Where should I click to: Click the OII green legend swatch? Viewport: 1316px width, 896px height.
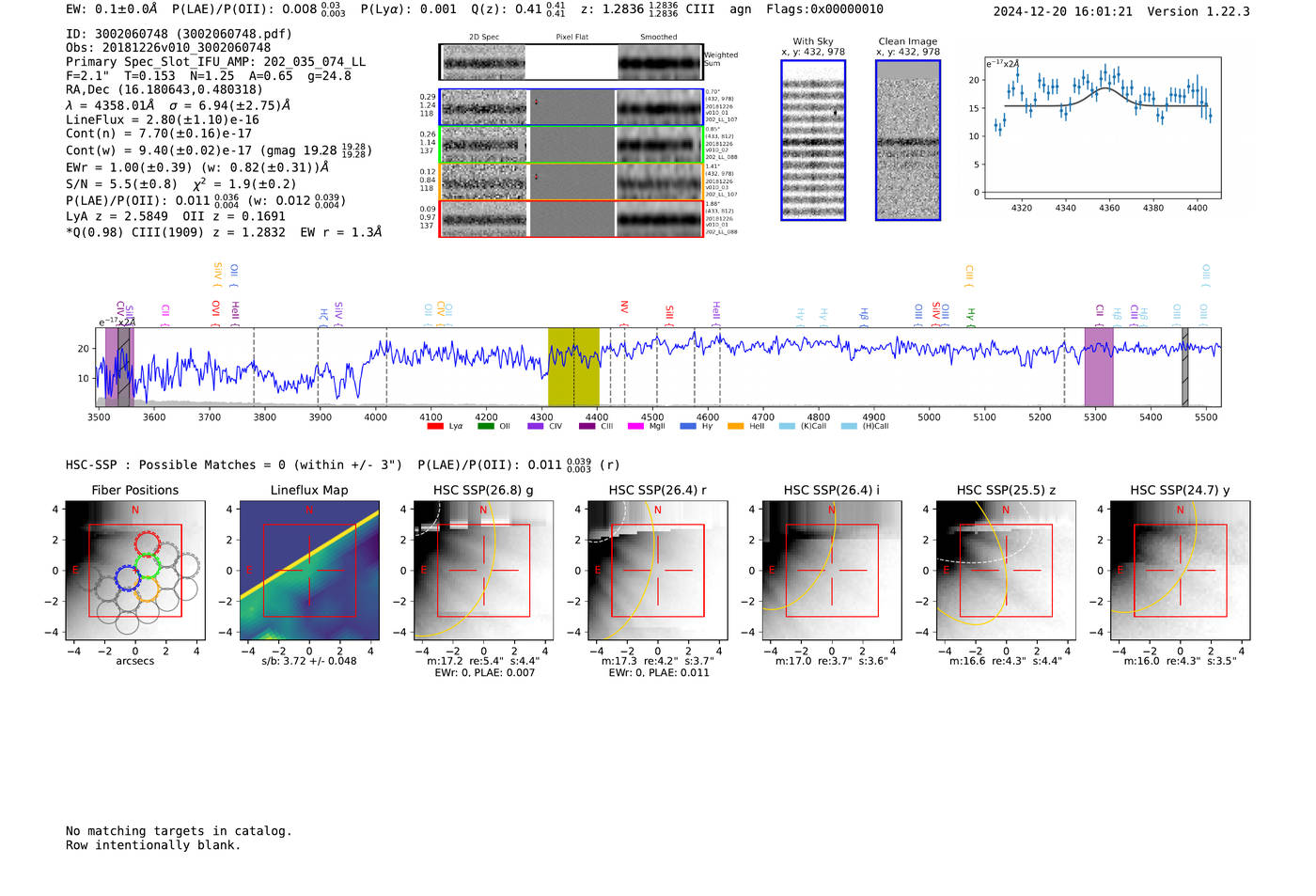485,426
